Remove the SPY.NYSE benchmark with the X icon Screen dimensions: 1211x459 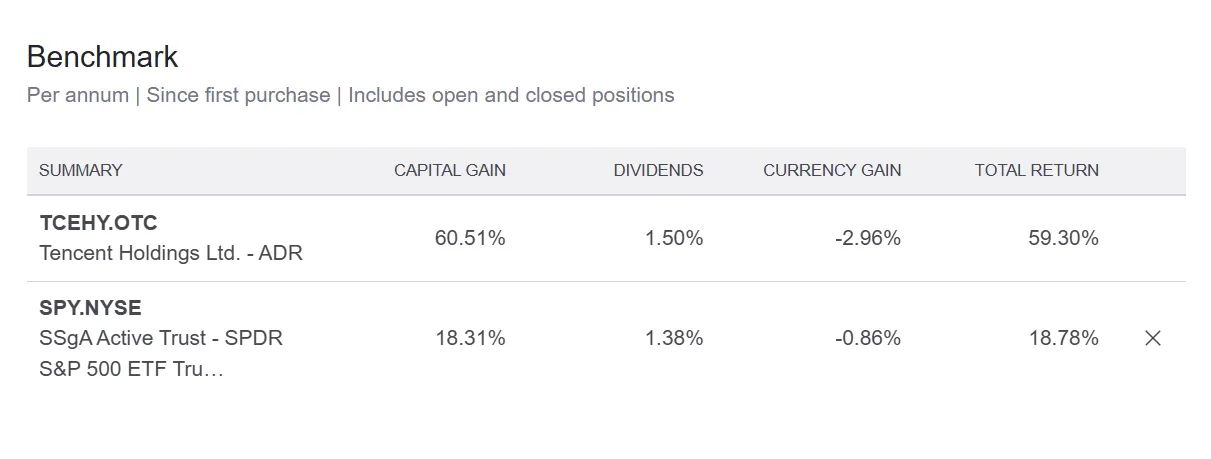1152,338
